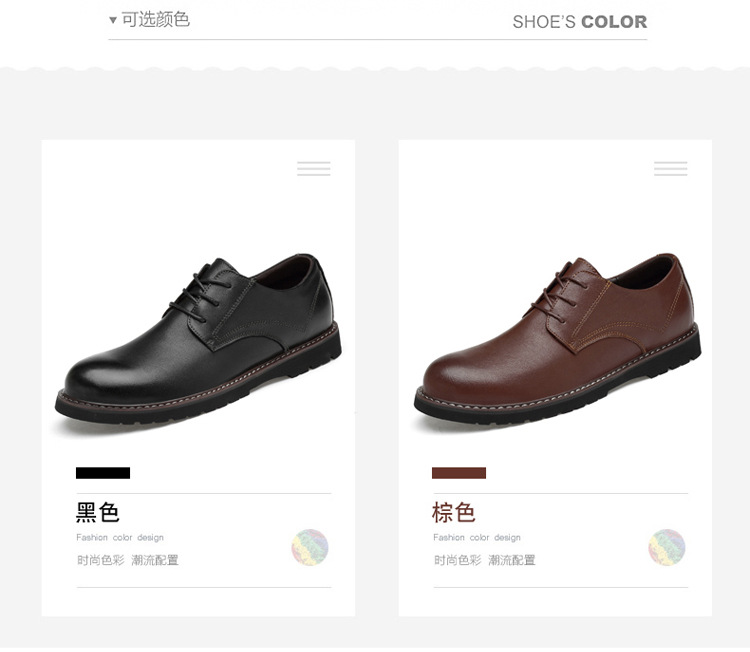
Task: Click the rainbow circle icon under 棕色
Action: [667, 547]
